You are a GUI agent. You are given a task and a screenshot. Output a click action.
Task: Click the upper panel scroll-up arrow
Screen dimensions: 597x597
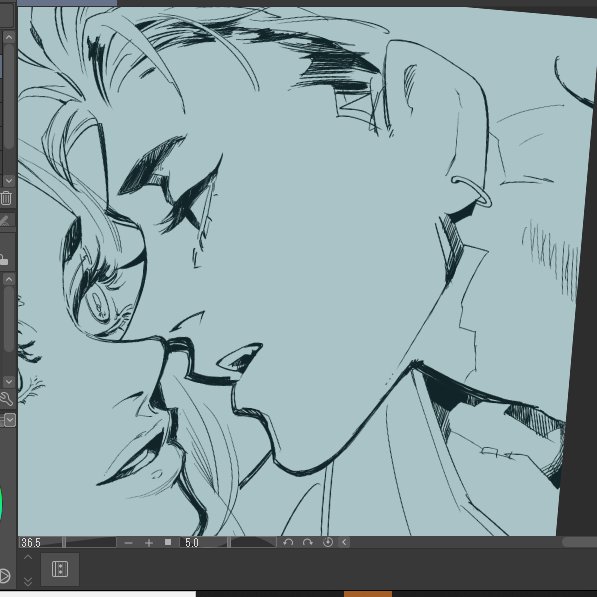pyautogui.click(x=9, y=37)
